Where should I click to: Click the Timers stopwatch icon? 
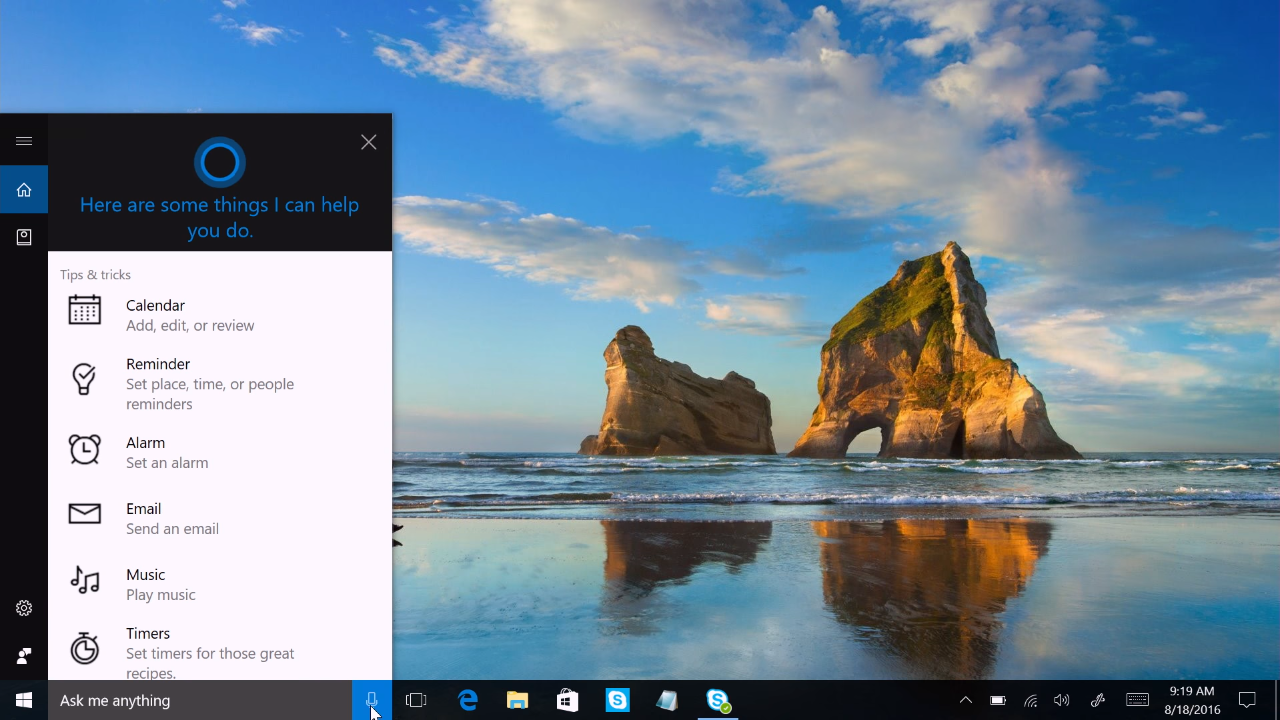coord(85,648)
